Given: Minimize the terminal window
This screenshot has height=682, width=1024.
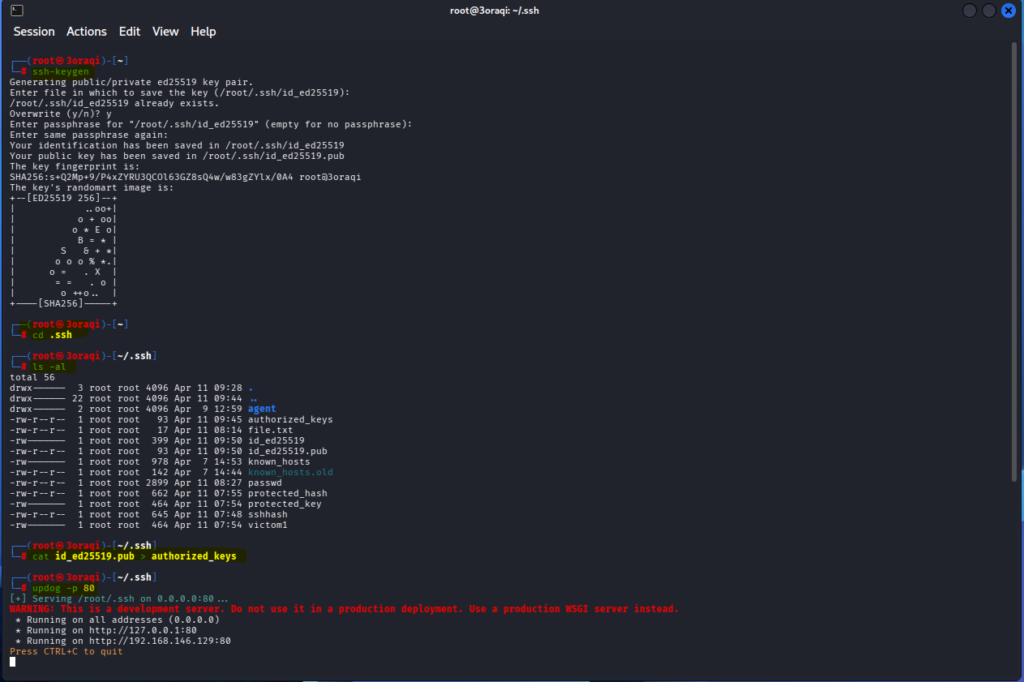Looking at the screenshot, I should pos(969,10).
